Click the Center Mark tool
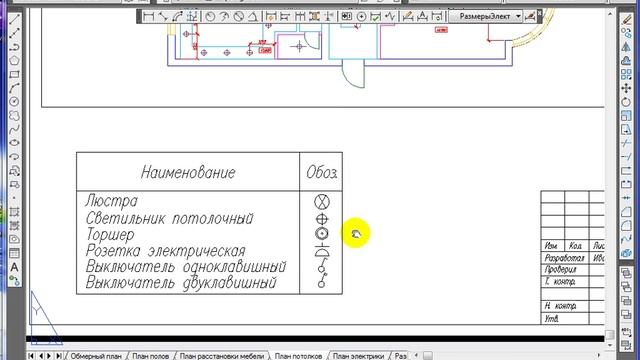Viewport: 640px width, 360px height. 361,17
